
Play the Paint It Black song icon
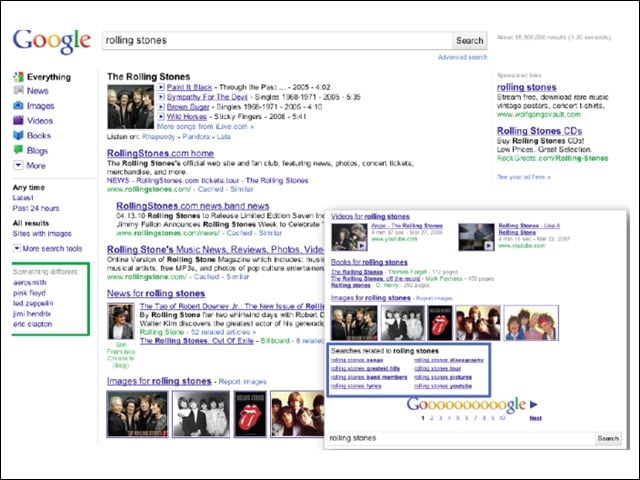coord(161,87)
